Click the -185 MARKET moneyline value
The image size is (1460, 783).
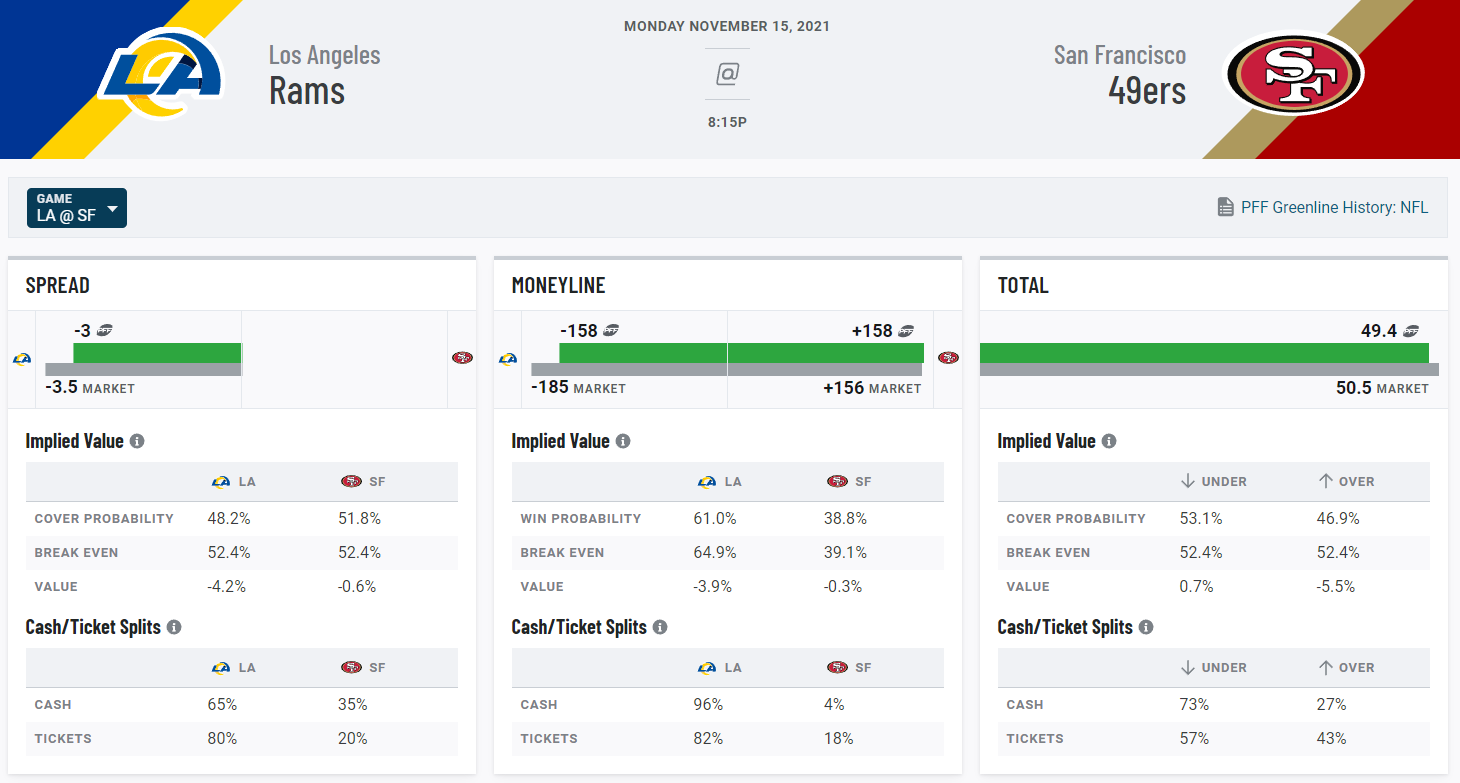578,387
